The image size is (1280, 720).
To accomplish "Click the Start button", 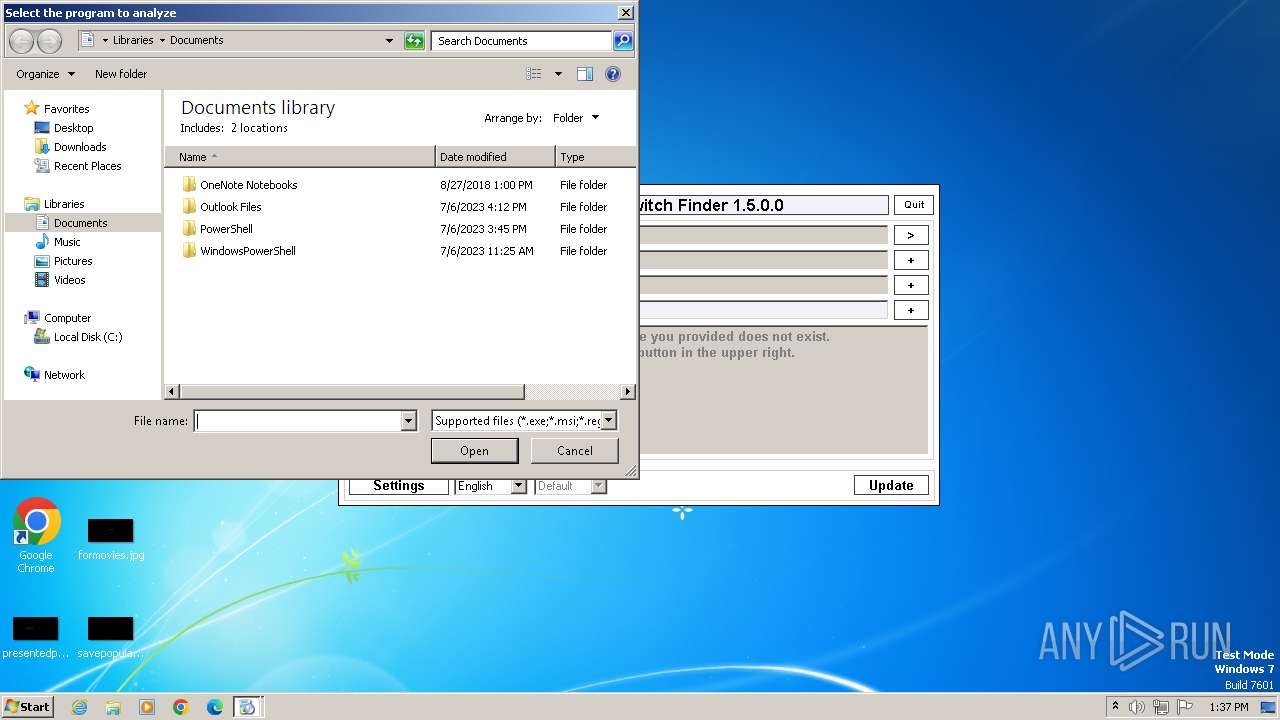I will 28,707.
